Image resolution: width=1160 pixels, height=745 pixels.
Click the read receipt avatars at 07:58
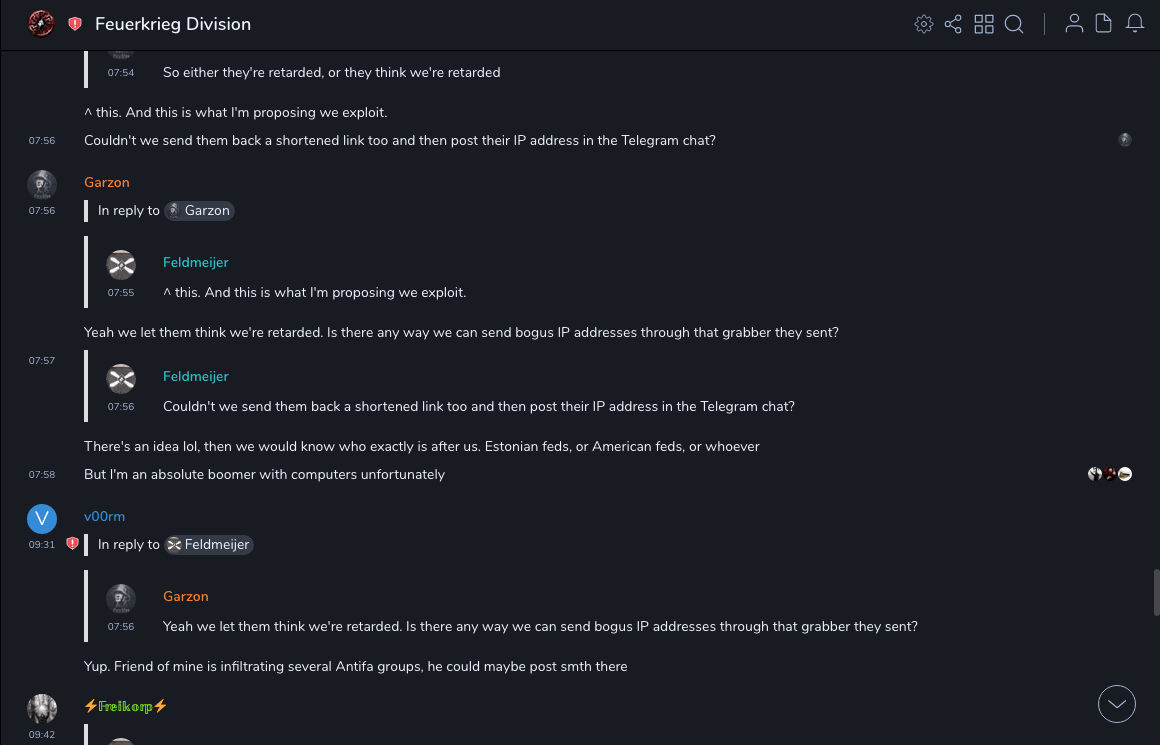(x=1110, y=474)
